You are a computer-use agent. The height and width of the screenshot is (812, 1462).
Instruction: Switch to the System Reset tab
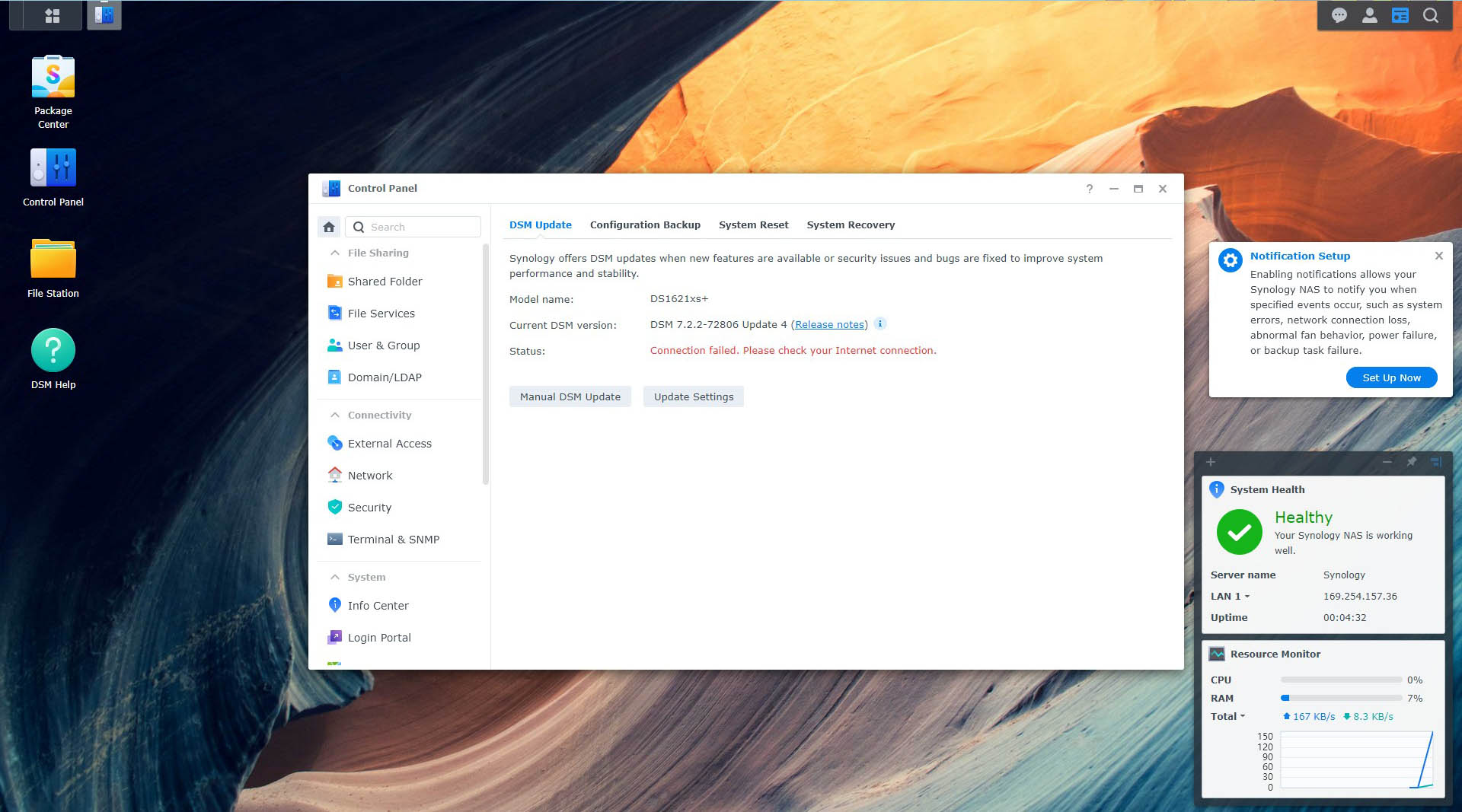pyautogui.click(x=754, y=225)
